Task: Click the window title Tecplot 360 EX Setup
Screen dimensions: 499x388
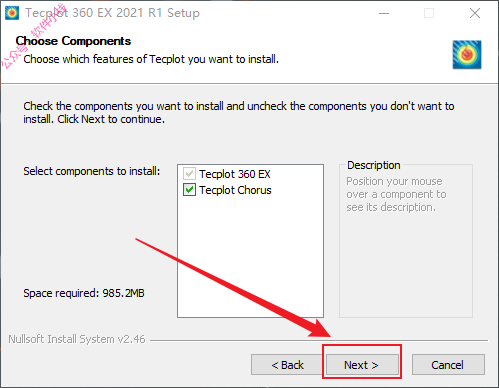Action: (112, 13)
